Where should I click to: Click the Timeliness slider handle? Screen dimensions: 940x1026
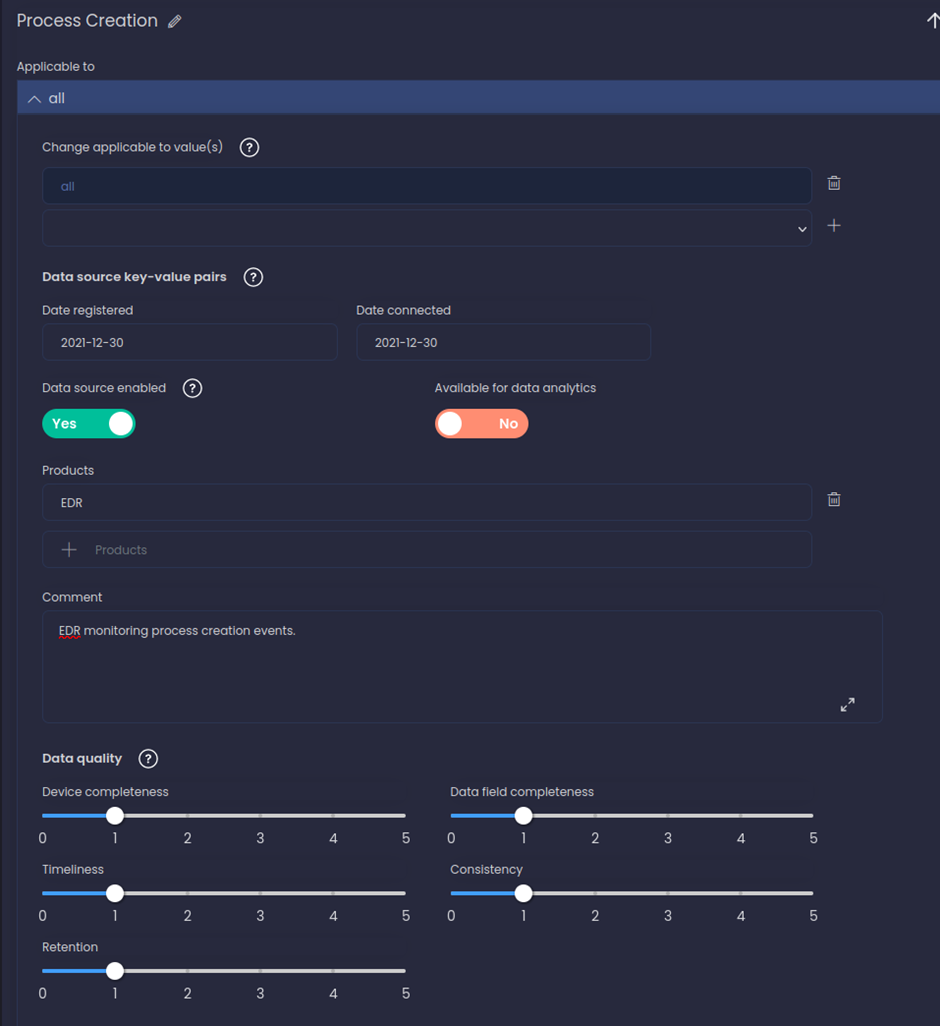pos(114,893)
